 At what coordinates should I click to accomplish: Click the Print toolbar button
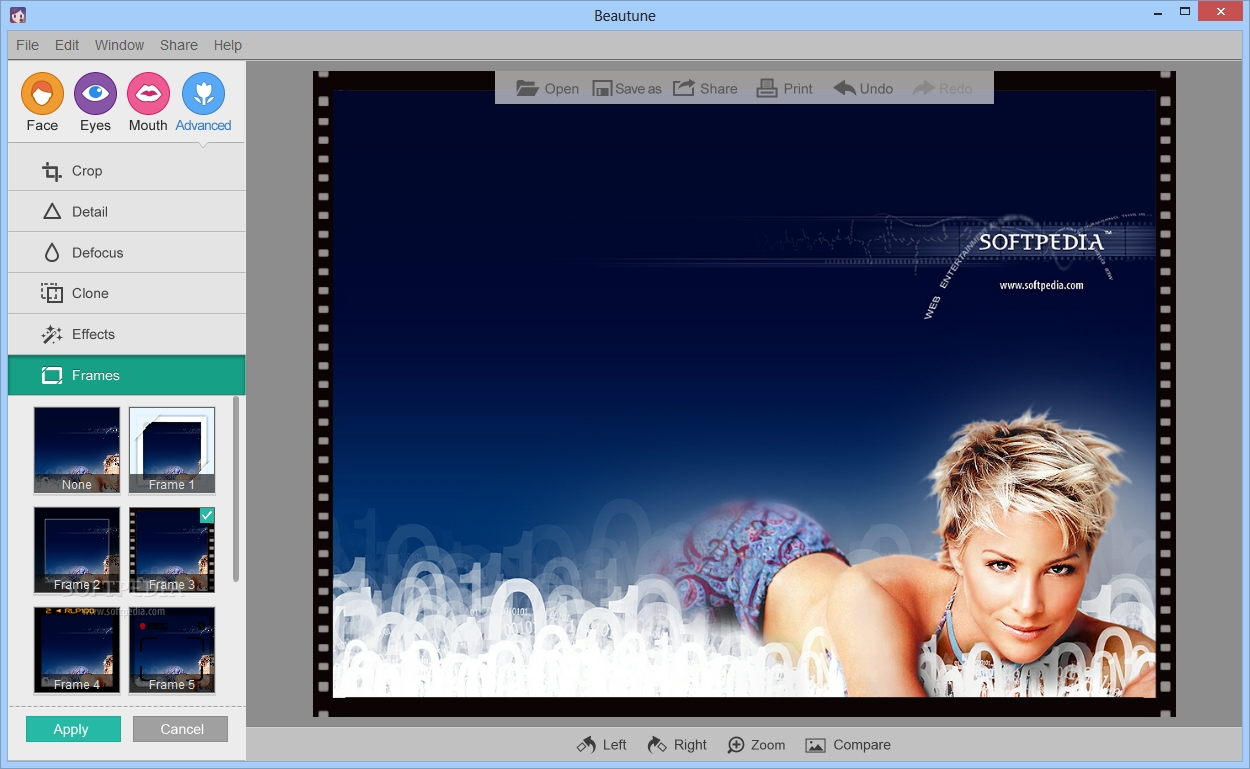[784, 88]
